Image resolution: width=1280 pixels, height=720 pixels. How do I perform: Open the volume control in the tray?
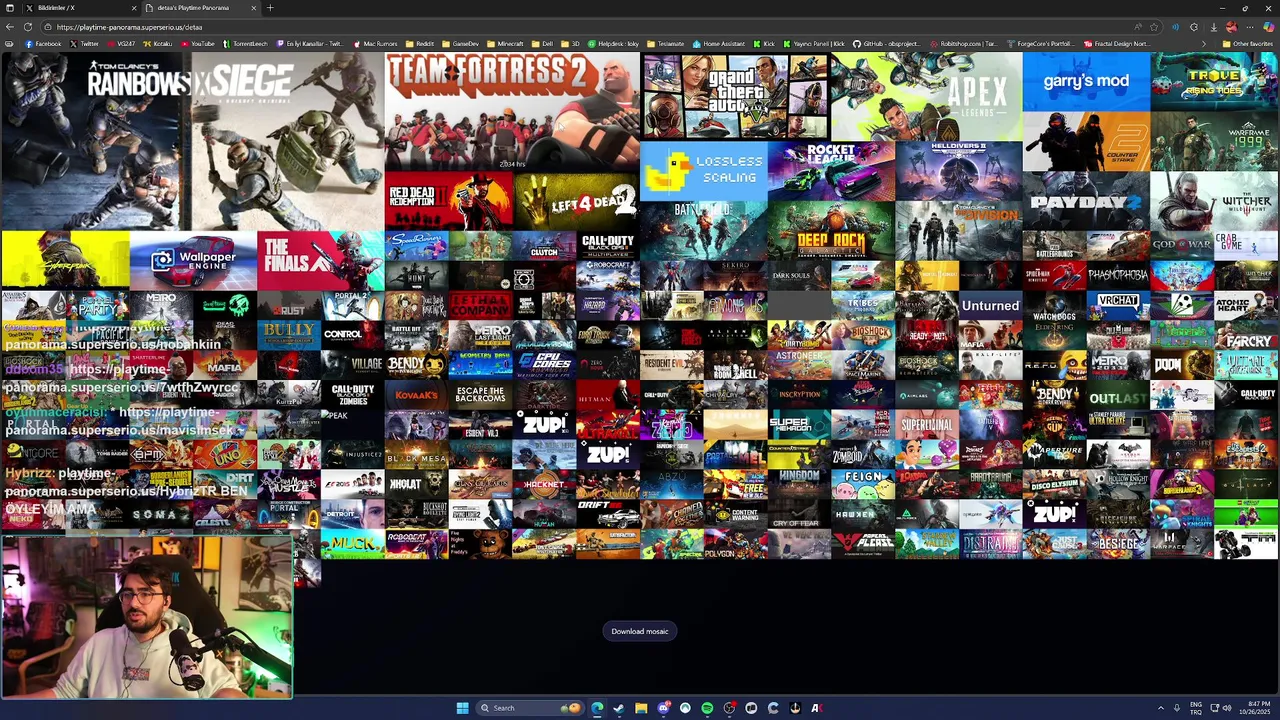(x=1227, y=708)
